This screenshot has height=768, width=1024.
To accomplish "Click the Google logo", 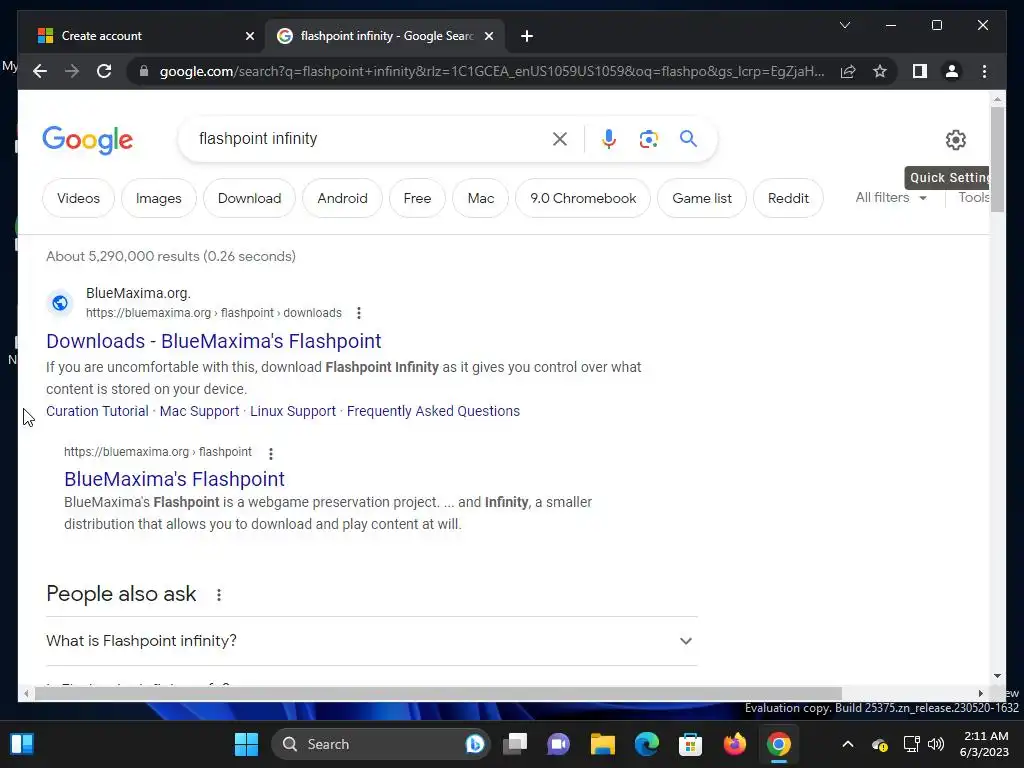I will pos(88,140).
